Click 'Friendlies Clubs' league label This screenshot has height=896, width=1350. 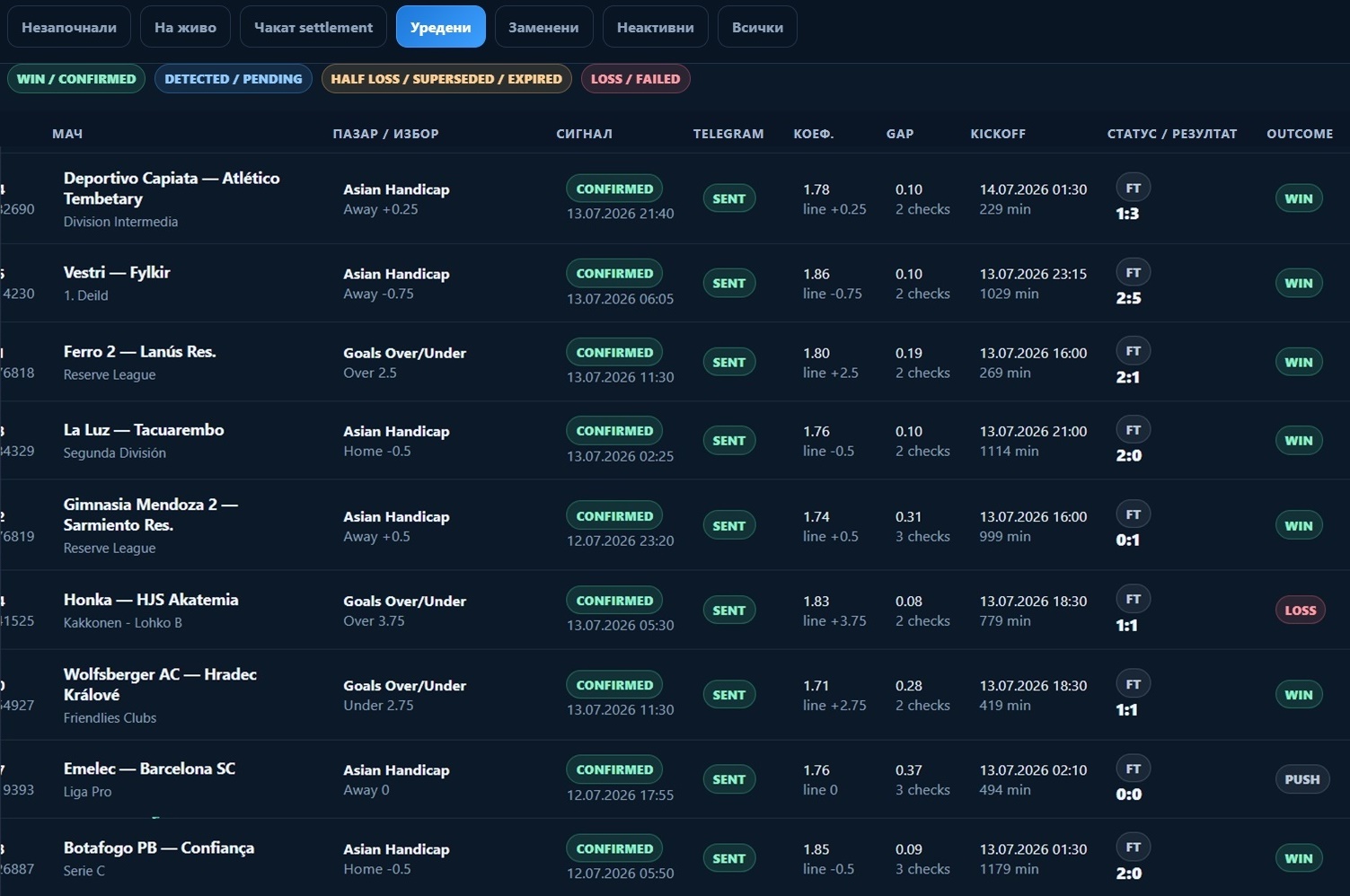(x=110, y=717)
